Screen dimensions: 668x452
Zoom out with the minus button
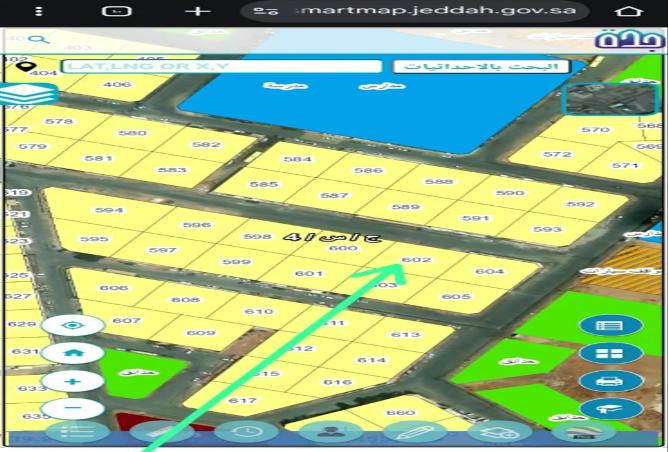(x=72, y=408)
